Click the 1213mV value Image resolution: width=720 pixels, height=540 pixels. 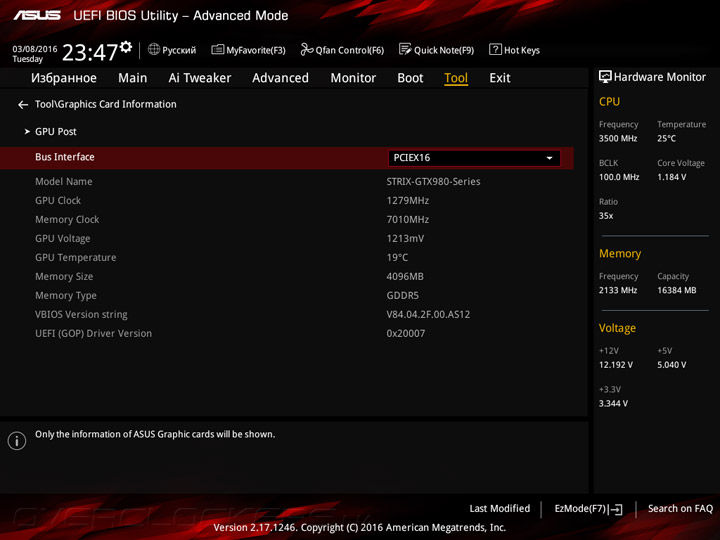[x=405, y=239]
